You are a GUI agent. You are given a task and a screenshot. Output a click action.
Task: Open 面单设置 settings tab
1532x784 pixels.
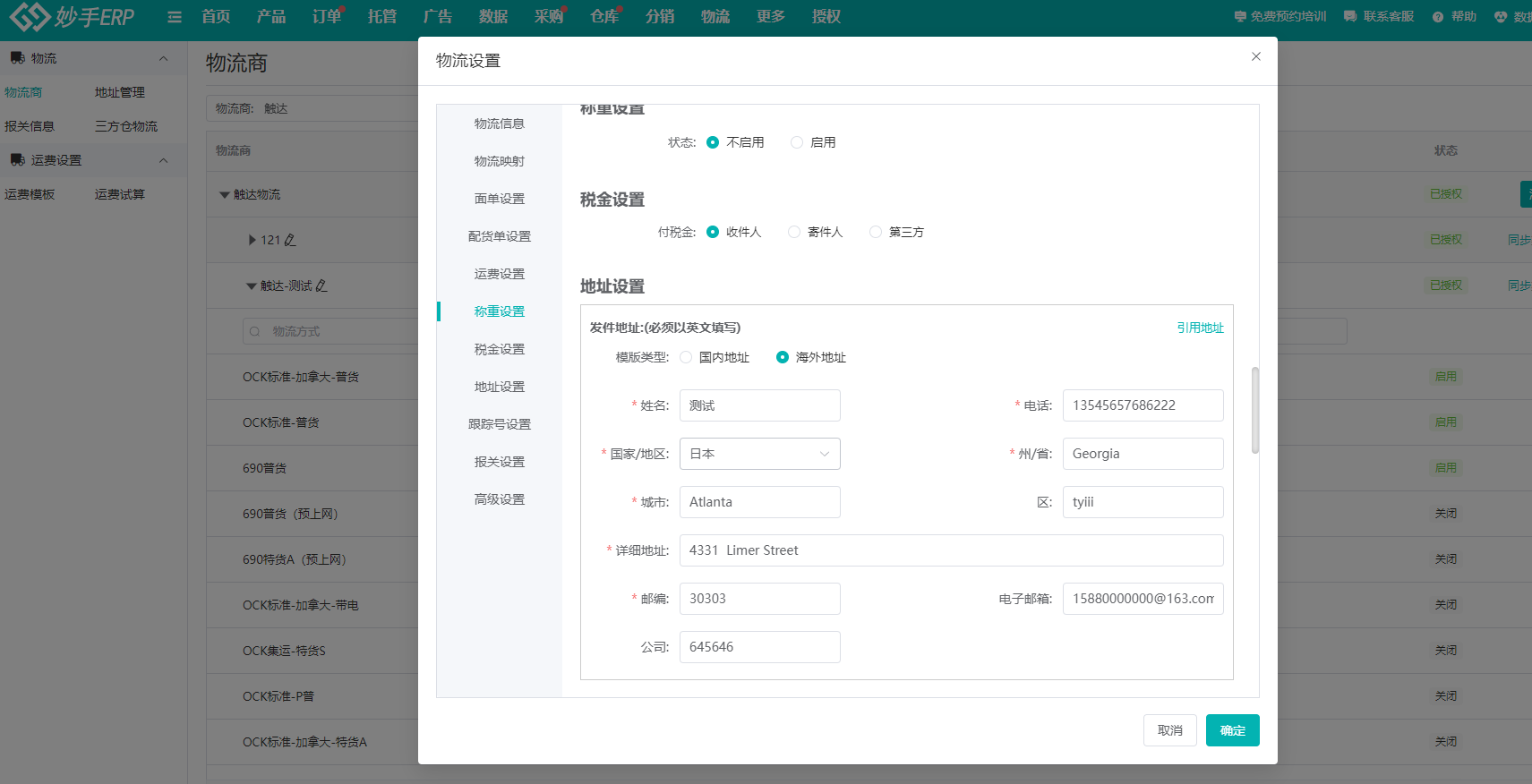coord(500,199)
